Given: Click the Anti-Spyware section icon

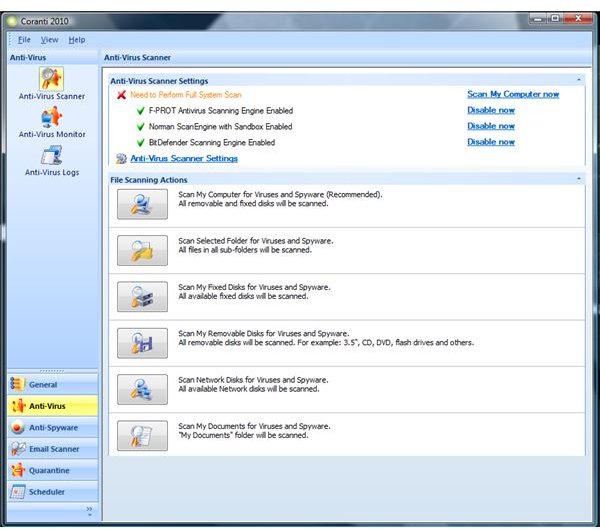Looking at the screenshot, I should coord(17,427).
